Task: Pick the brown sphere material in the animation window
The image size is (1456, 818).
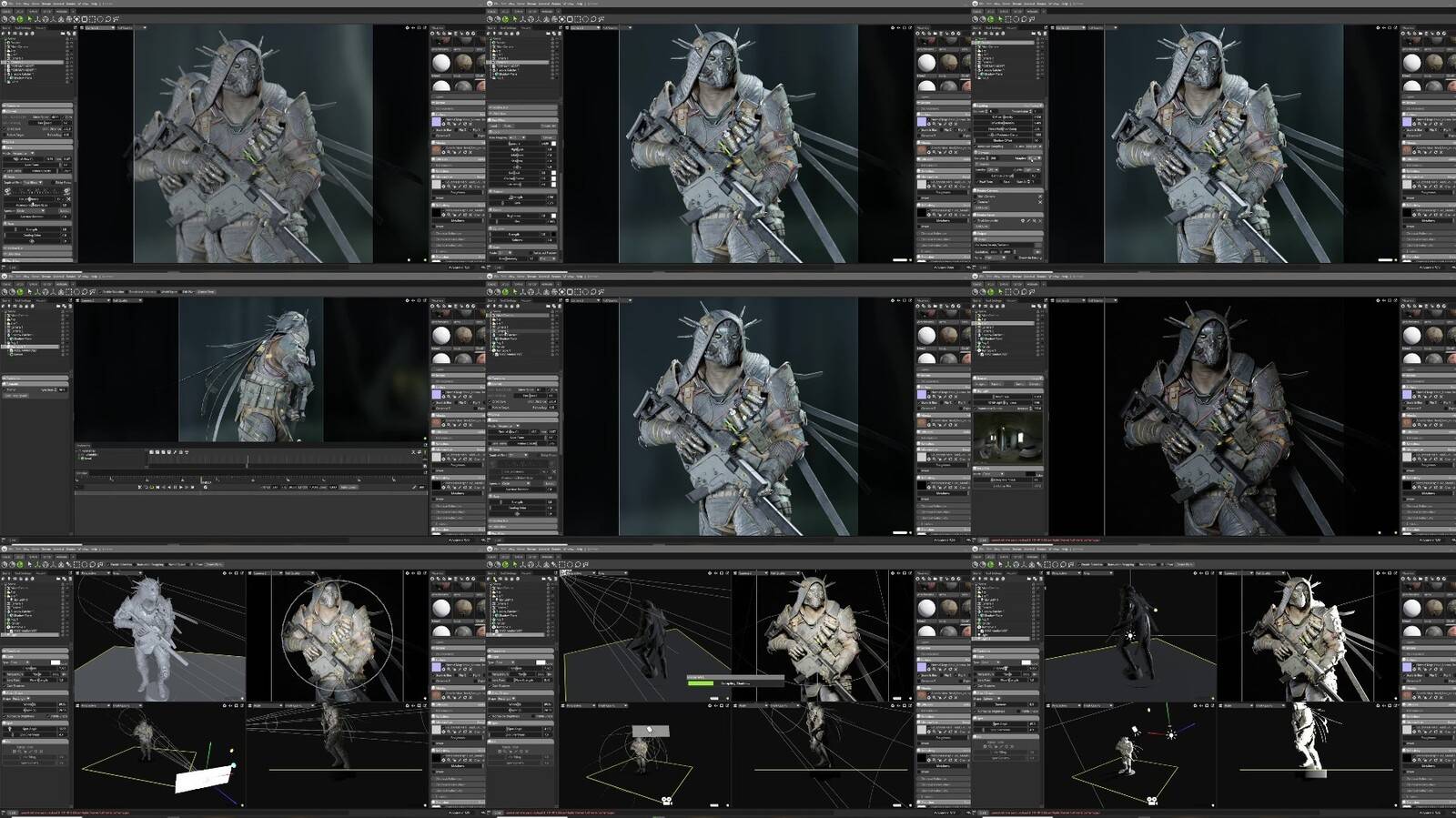Action: click(464, 336)
